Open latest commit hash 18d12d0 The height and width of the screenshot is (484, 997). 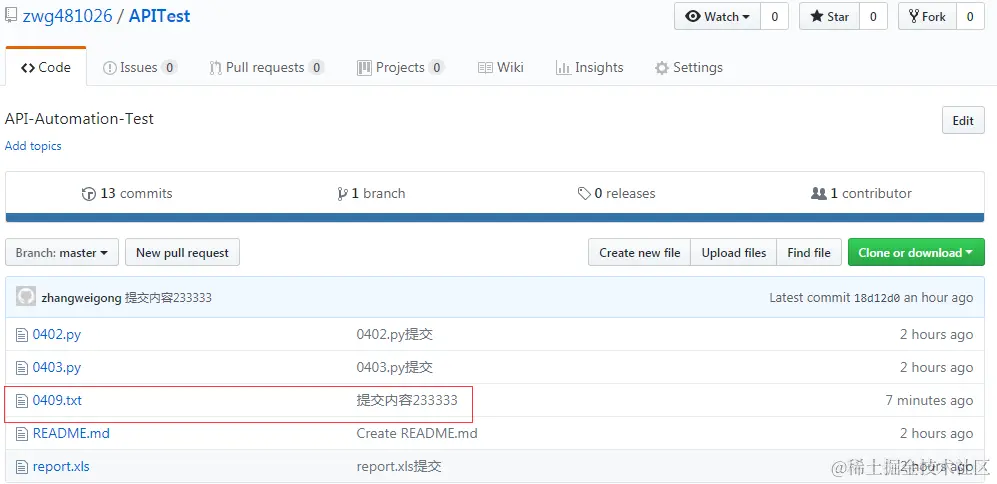coord(877,298)
